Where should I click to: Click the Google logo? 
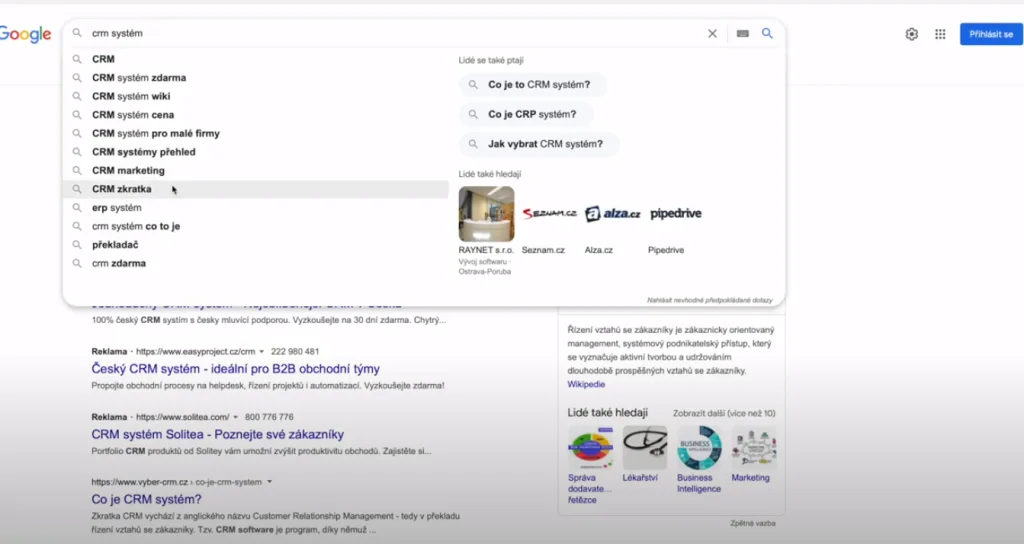point(25,35)
